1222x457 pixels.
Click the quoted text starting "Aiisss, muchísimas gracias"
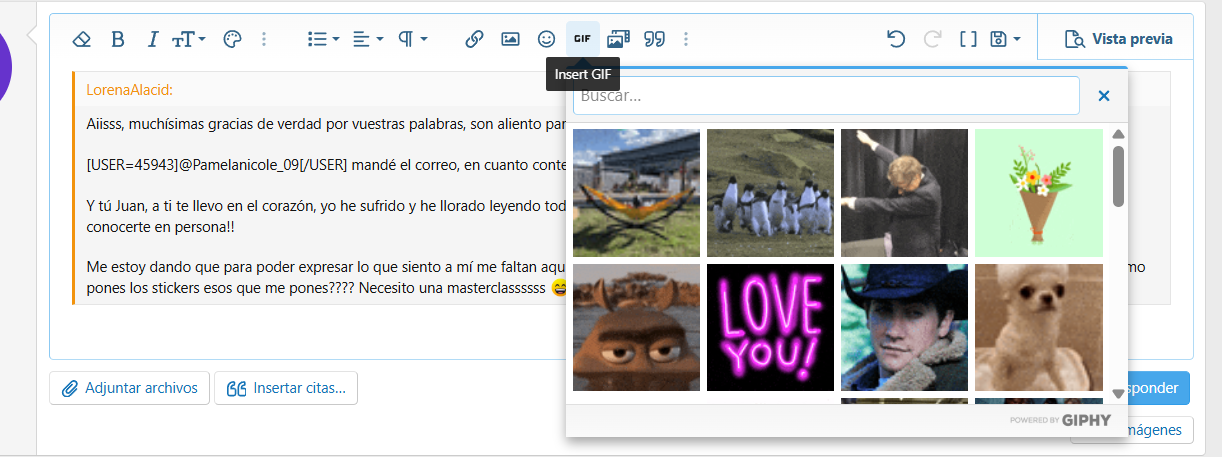pyautogui.click(x=327, y=124)
